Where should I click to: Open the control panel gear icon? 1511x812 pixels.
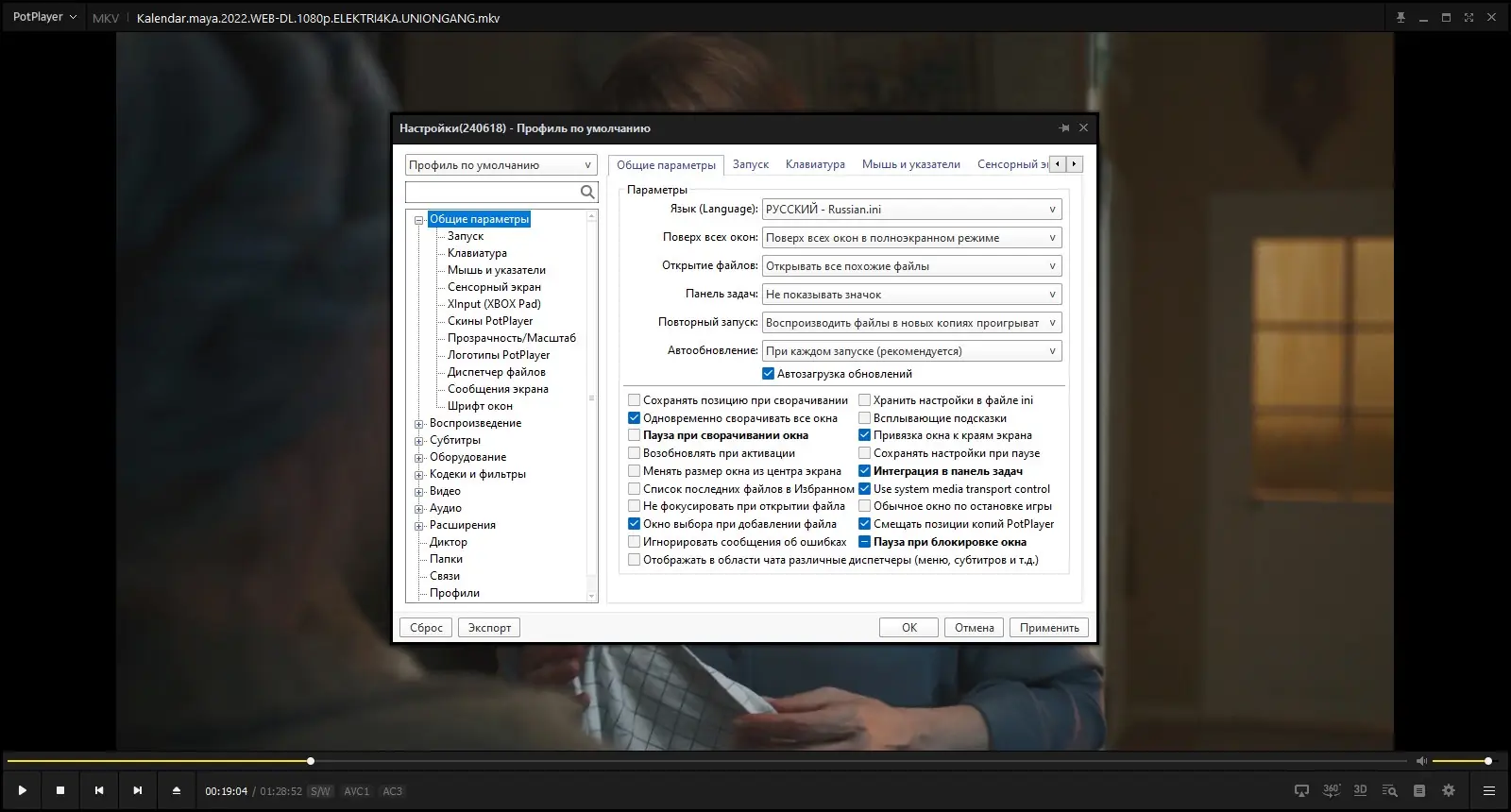tap(1449, 790)
